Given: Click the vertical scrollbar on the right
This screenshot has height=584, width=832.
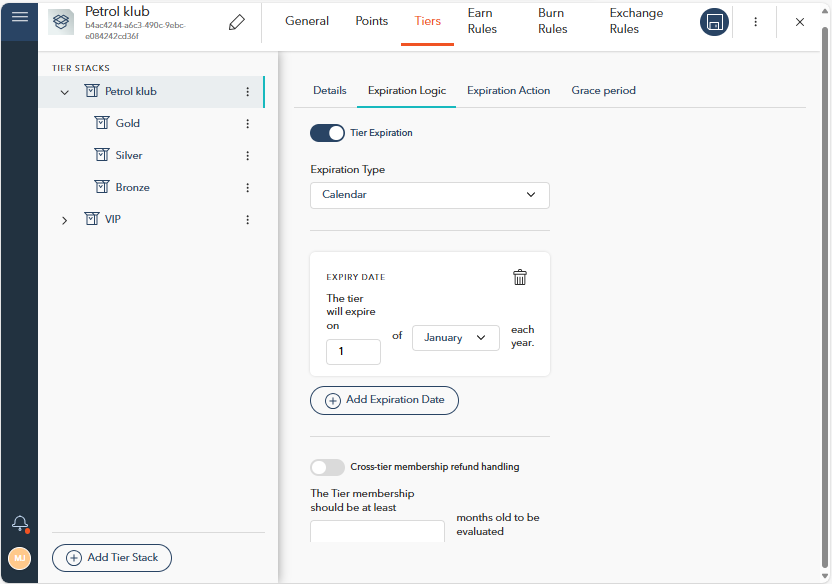Looking at the screenshot, I should 825,297.
